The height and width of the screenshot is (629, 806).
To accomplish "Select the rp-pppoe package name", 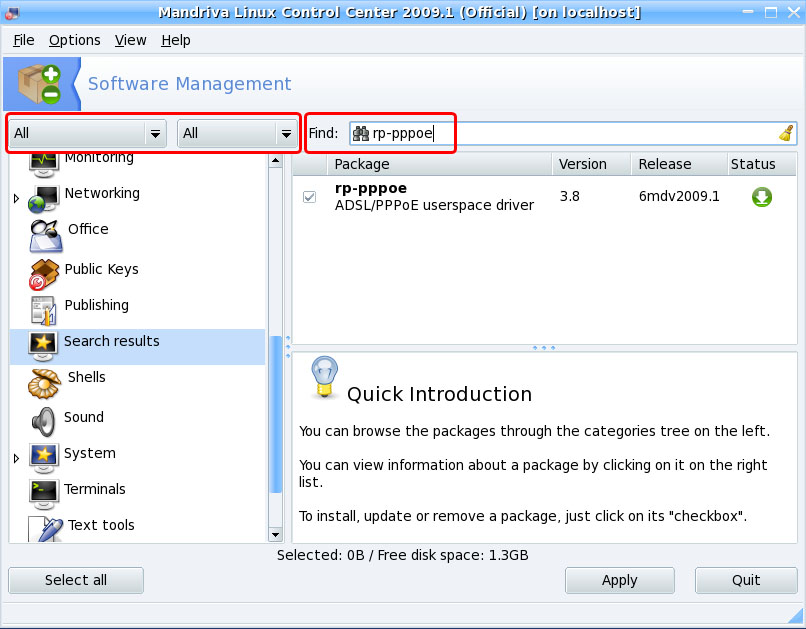I will (371, 188).
